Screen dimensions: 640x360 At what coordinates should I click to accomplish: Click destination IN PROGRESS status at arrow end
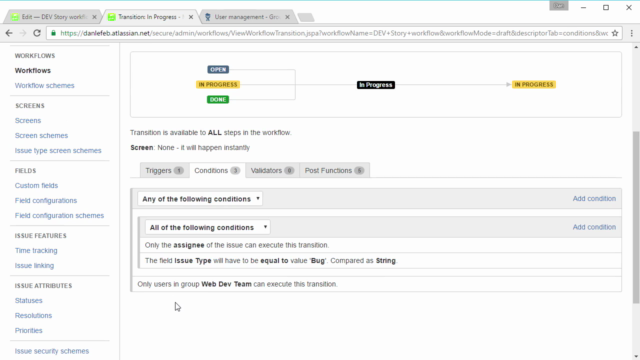pyautogui.click(x=534, y=84)
